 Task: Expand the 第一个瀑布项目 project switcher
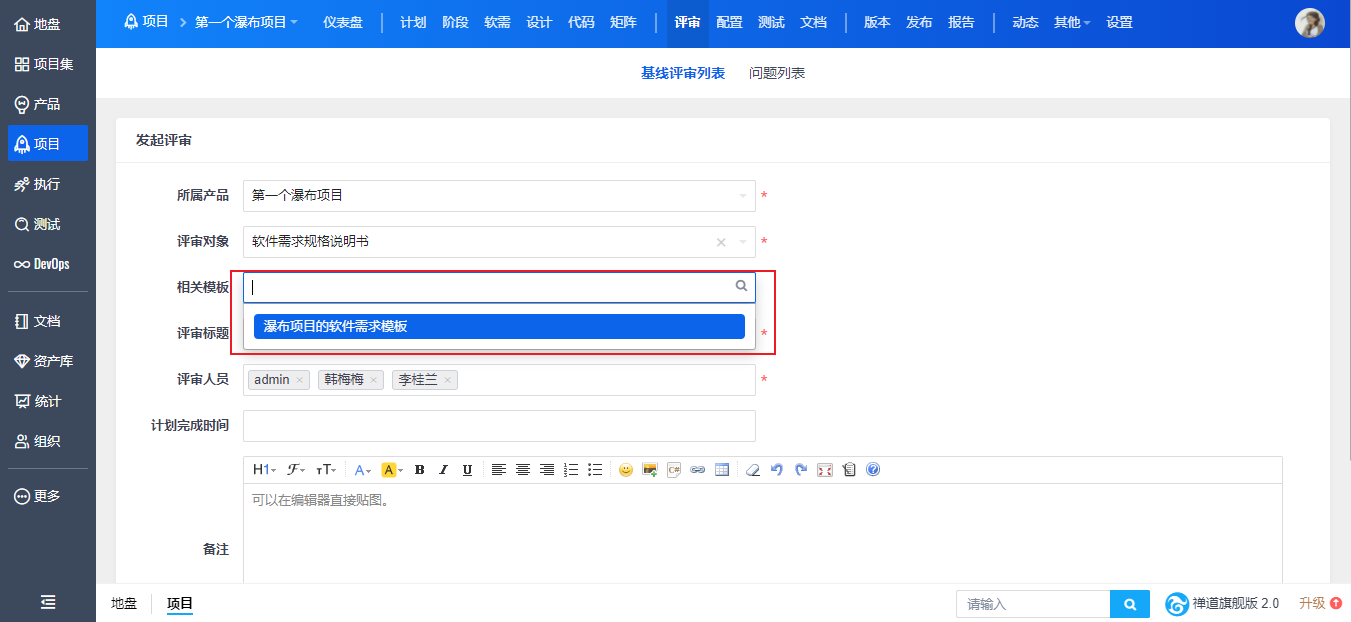[x=246, y=22]
